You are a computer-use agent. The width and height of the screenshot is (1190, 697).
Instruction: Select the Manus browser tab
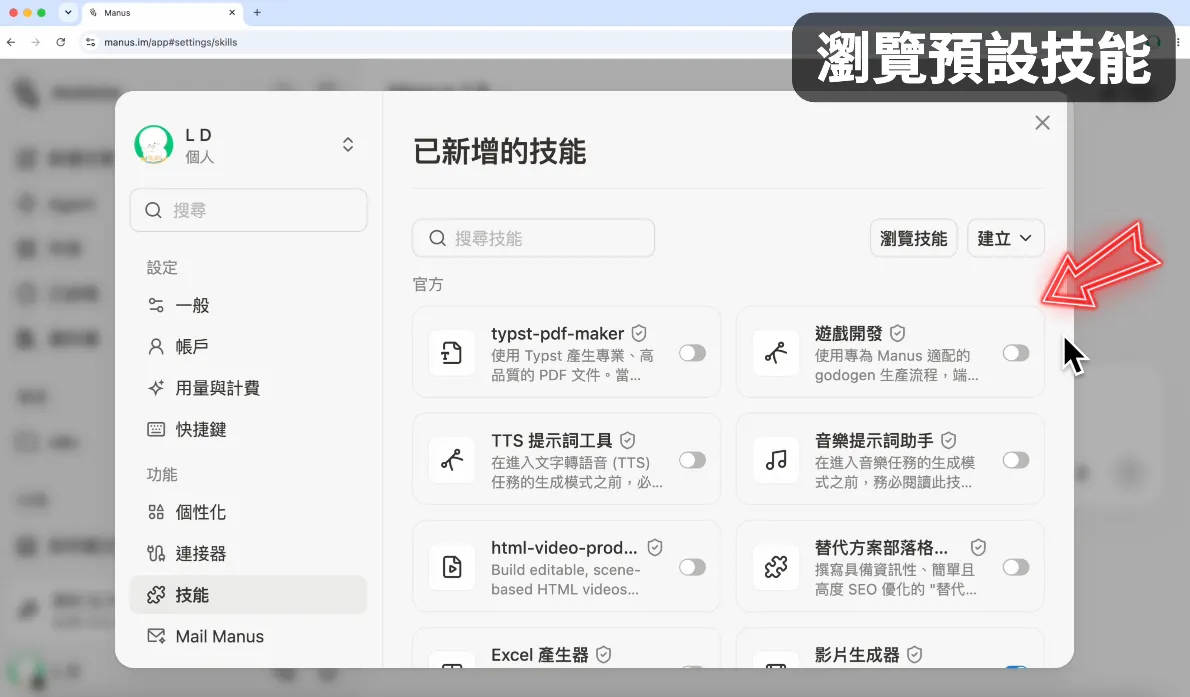(162, 12)
